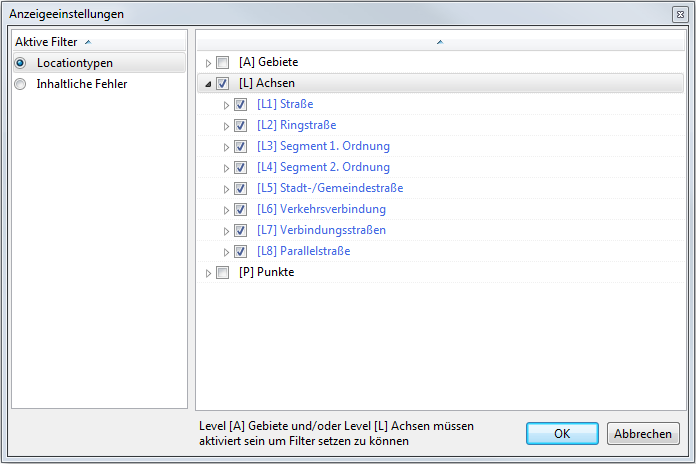The width and height of the screenshot is (696, 464).
Task: Enable the [P] Punkte checkbox
Action: click(222, 273)
